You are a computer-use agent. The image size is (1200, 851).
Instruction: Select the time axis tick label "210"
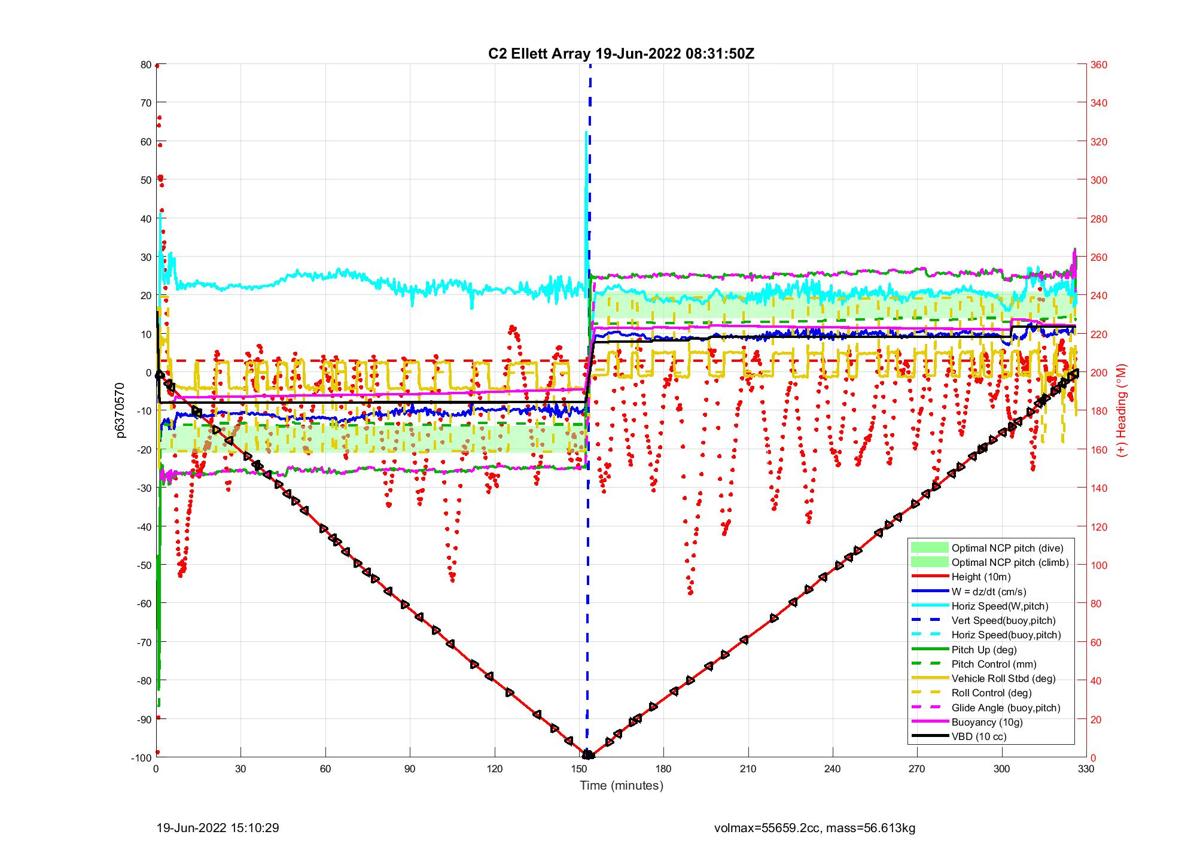[x=748, y=770]
